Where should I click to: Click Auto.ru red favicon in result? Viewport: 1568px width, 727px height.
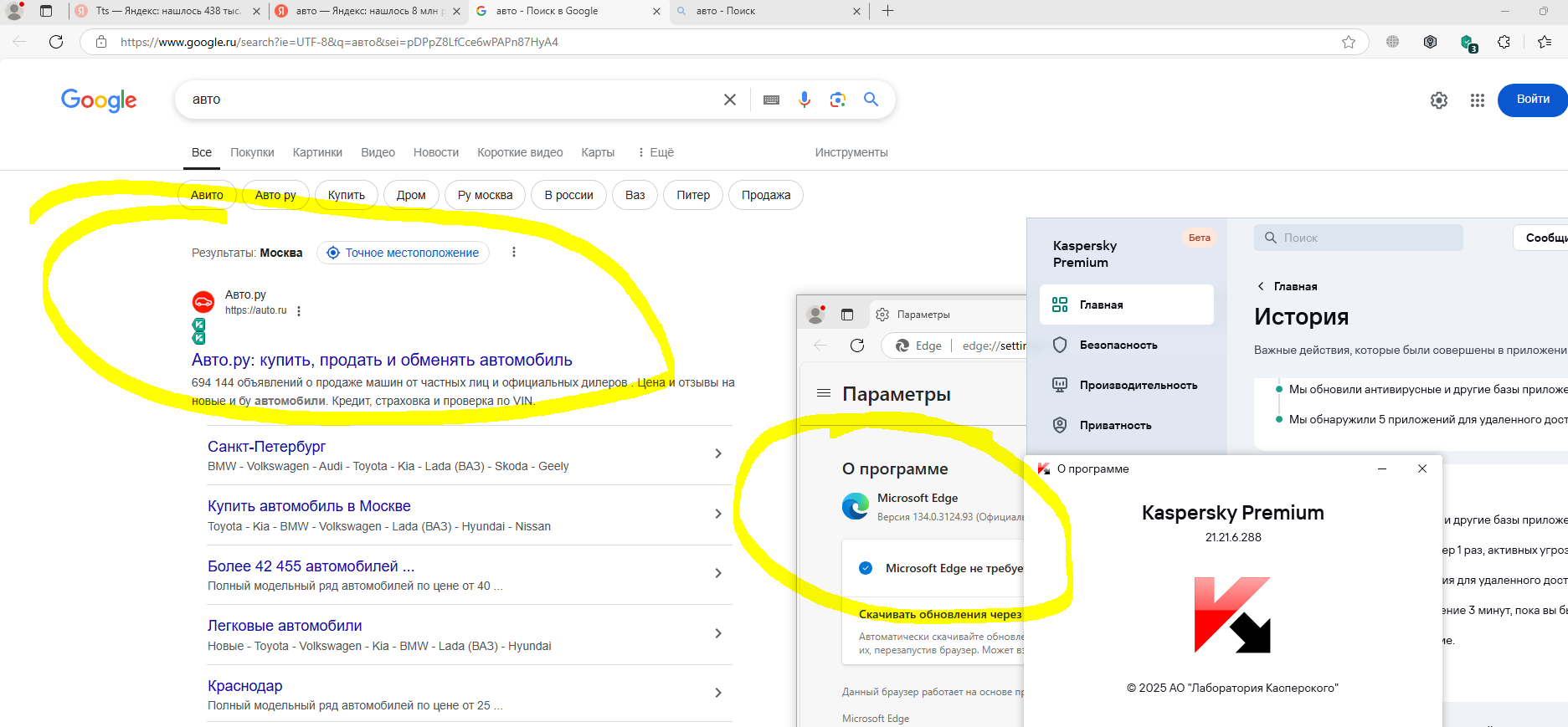tap(203, 302)
